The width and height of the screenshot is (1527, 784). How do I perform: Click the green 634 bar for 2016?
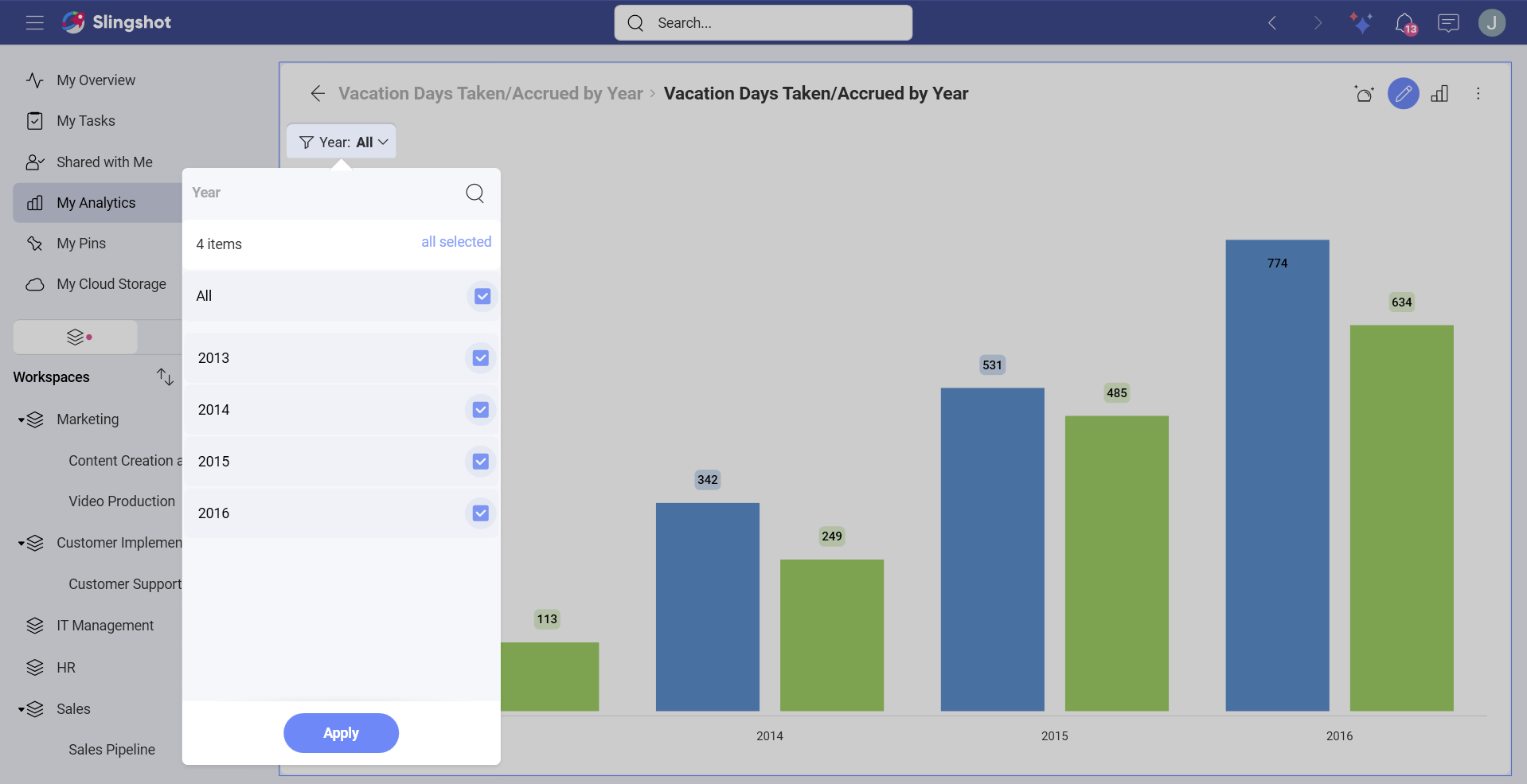click(1401, 518)
